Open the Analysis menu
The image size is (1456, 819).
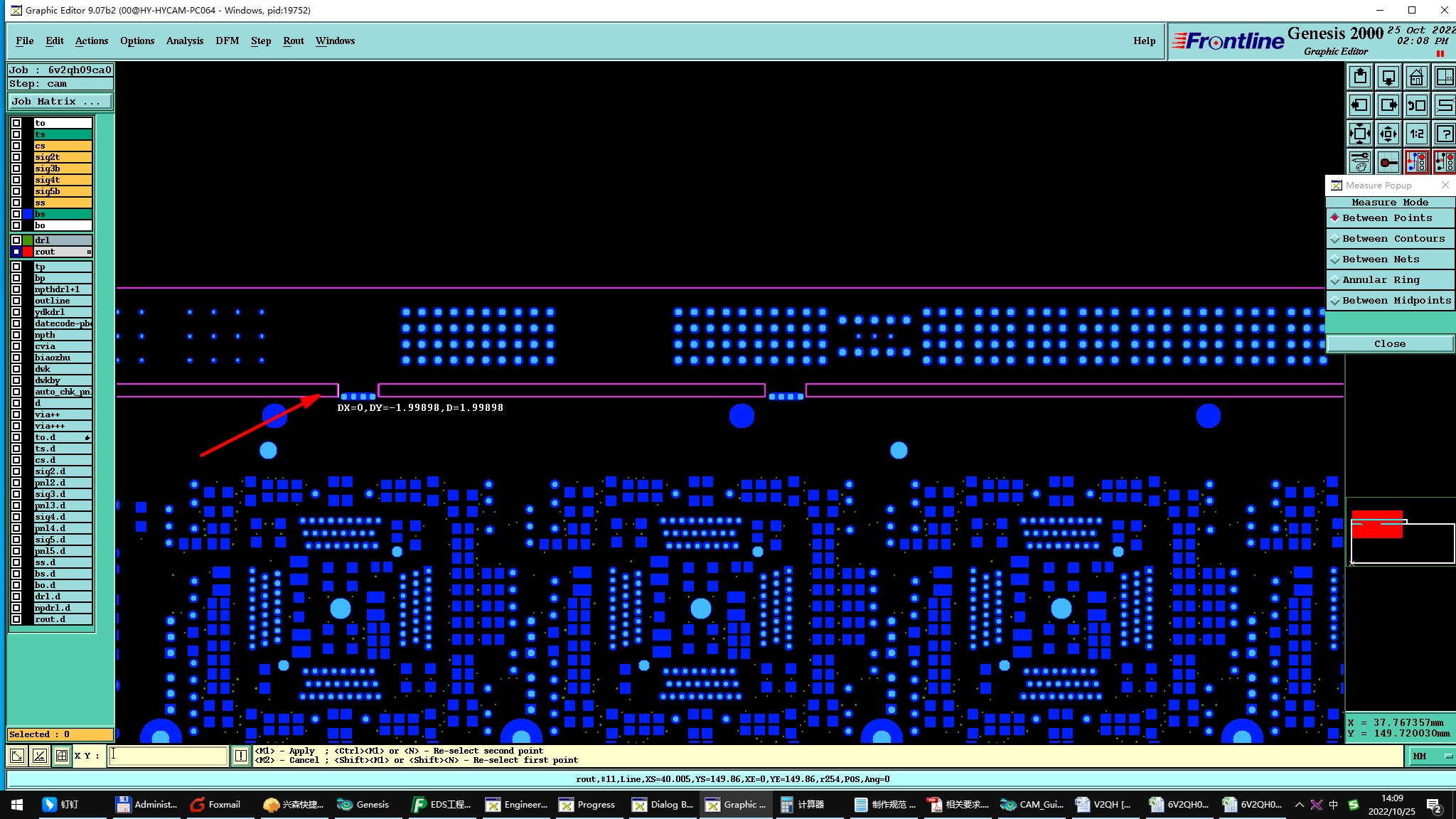click(185, 41)
